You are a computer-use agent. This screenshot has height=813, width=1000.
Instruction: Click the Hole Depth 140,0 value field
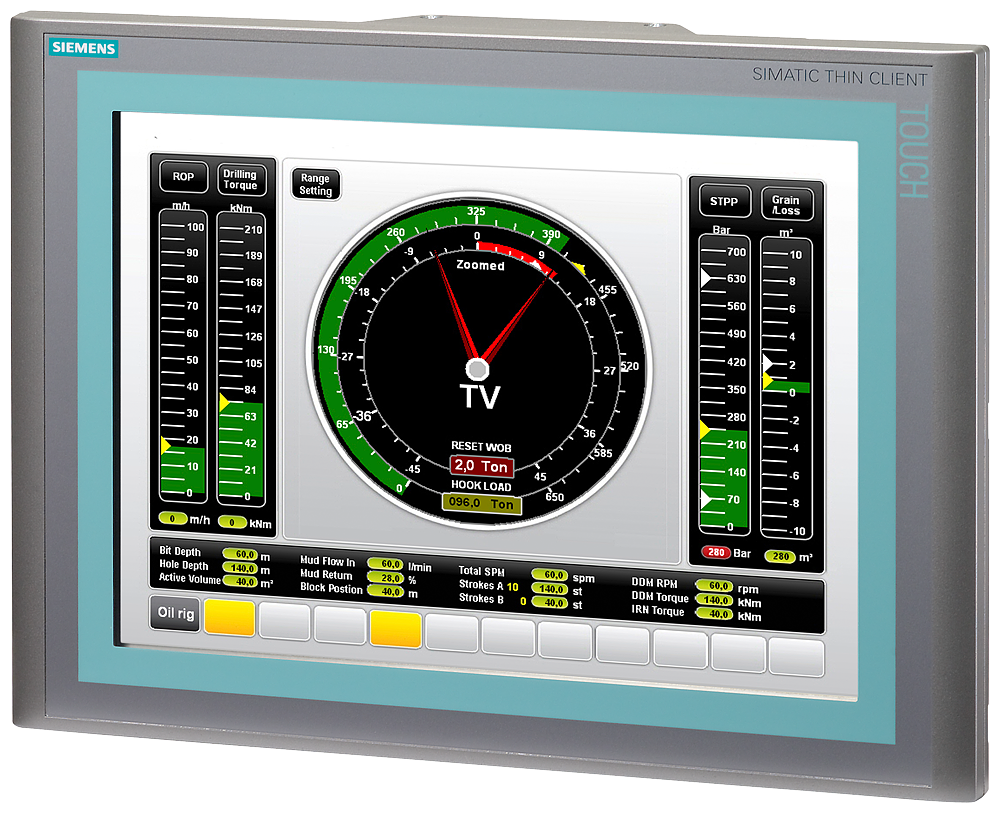tap(240, 568)
